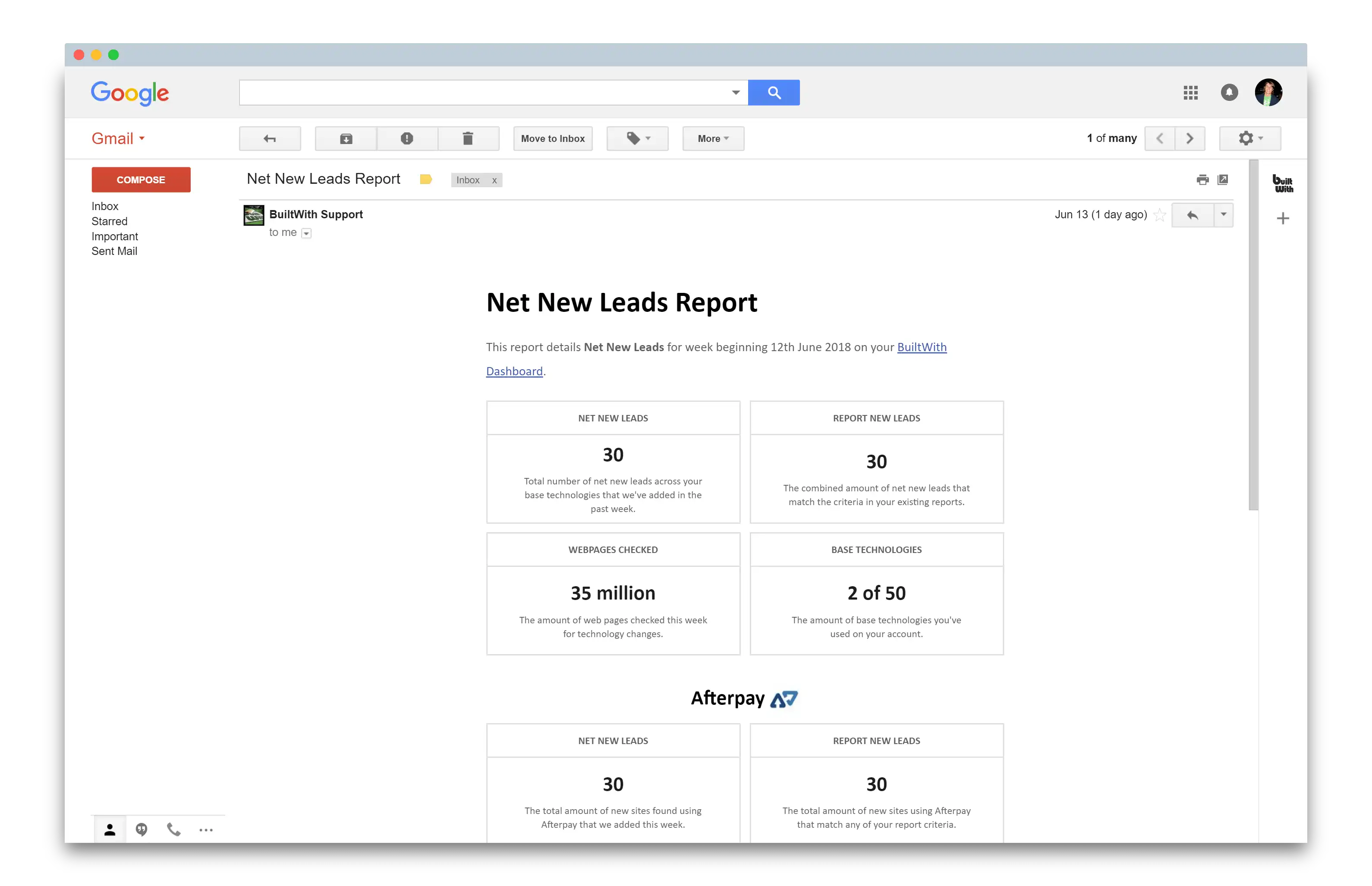Click the '2 of 50' value

876,593
